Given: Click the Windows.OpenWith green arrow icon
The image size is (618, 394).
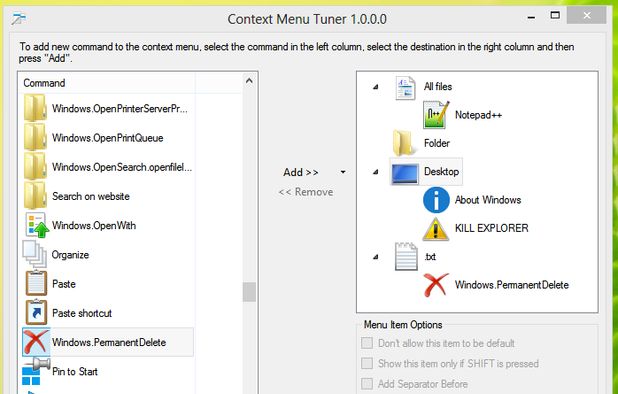Looking at the screenshot, I should click(x=37, y=225).
